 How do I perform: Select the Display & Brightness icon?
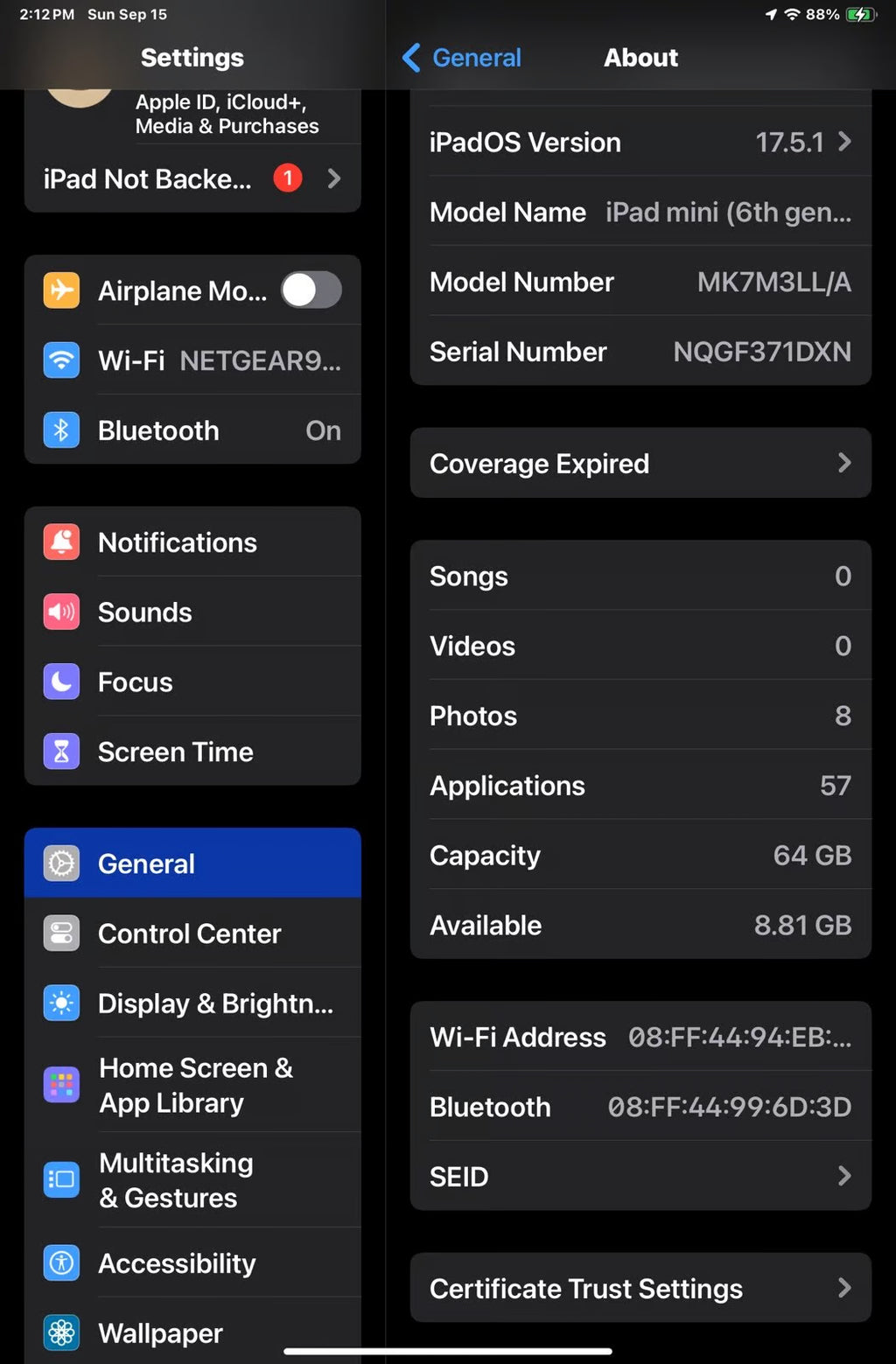[60, 1003]
